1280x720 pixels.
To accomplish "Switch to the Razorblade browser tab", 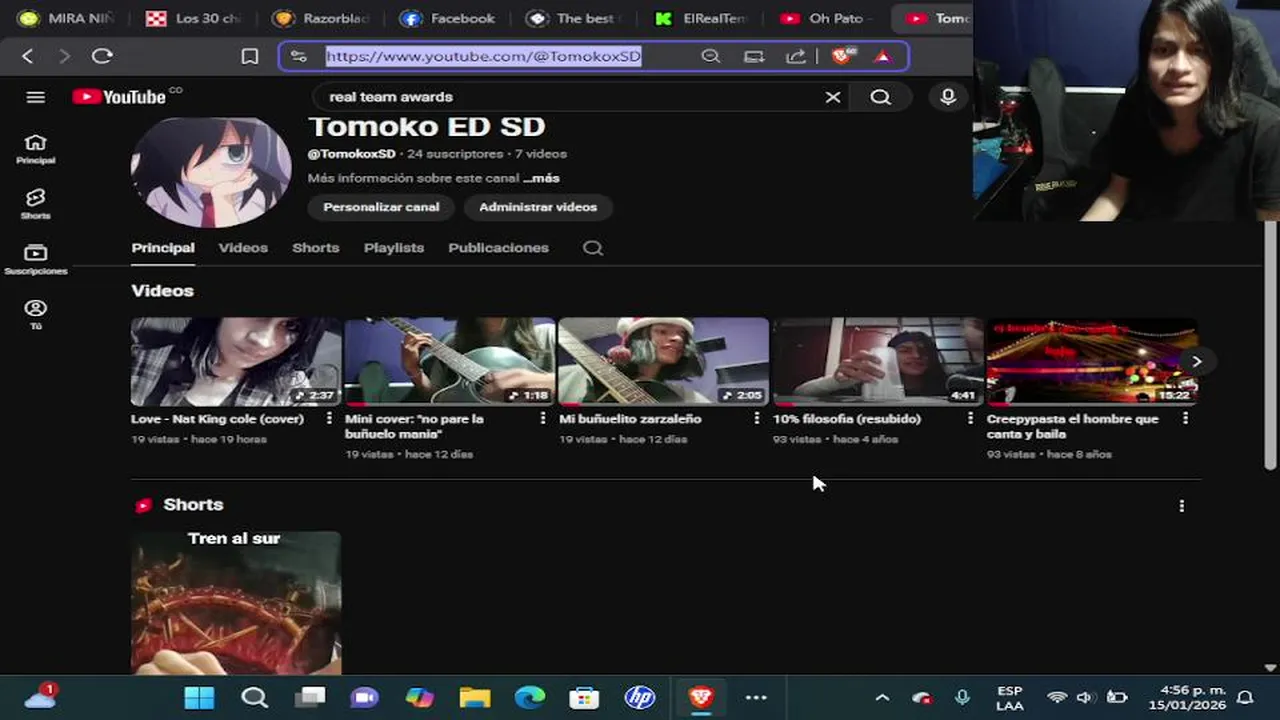I will click(322, 18).
